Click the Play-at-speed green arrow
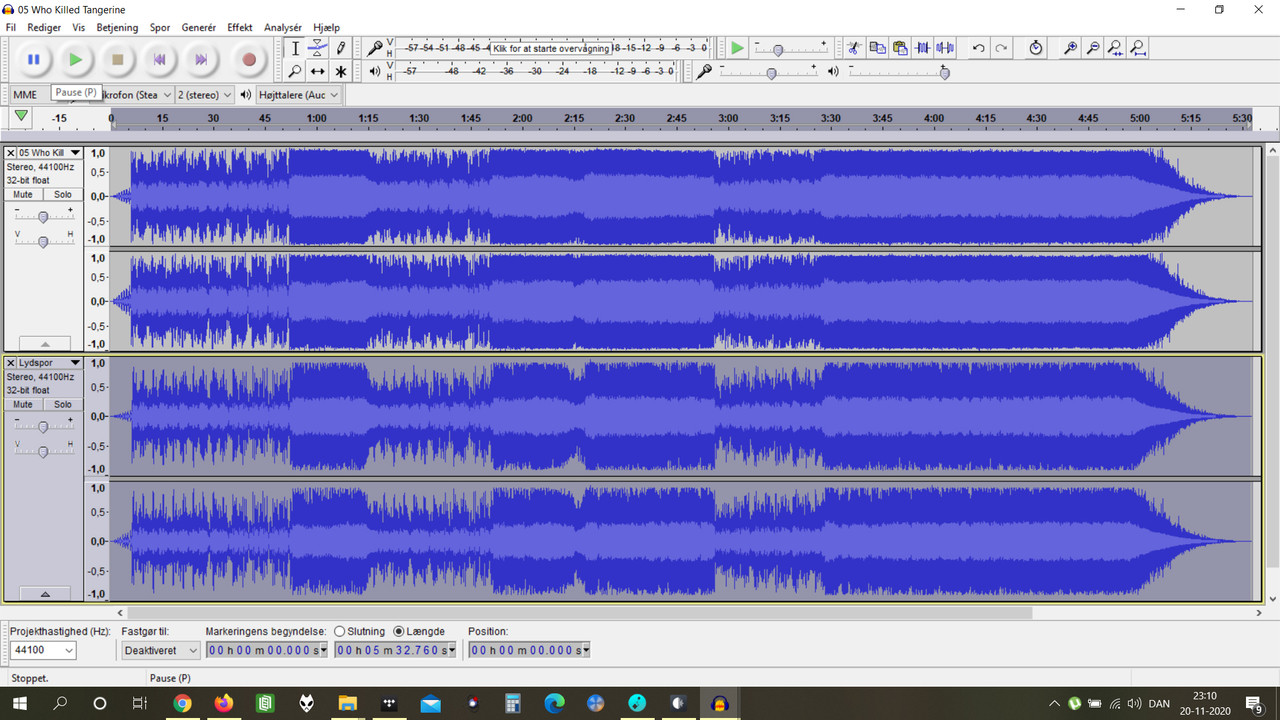Viewport: 1280px width, 720px height. click(x=737, y=48)
